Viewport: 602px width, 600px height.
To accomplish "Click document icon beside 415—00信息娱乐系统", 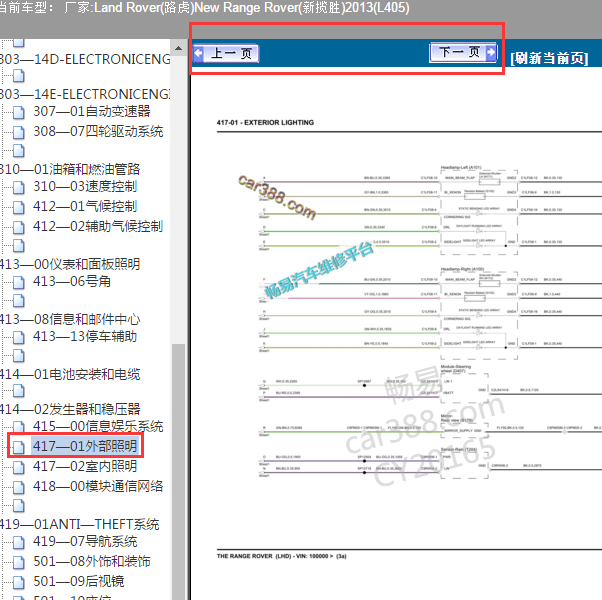I will [x=18, y=427].
